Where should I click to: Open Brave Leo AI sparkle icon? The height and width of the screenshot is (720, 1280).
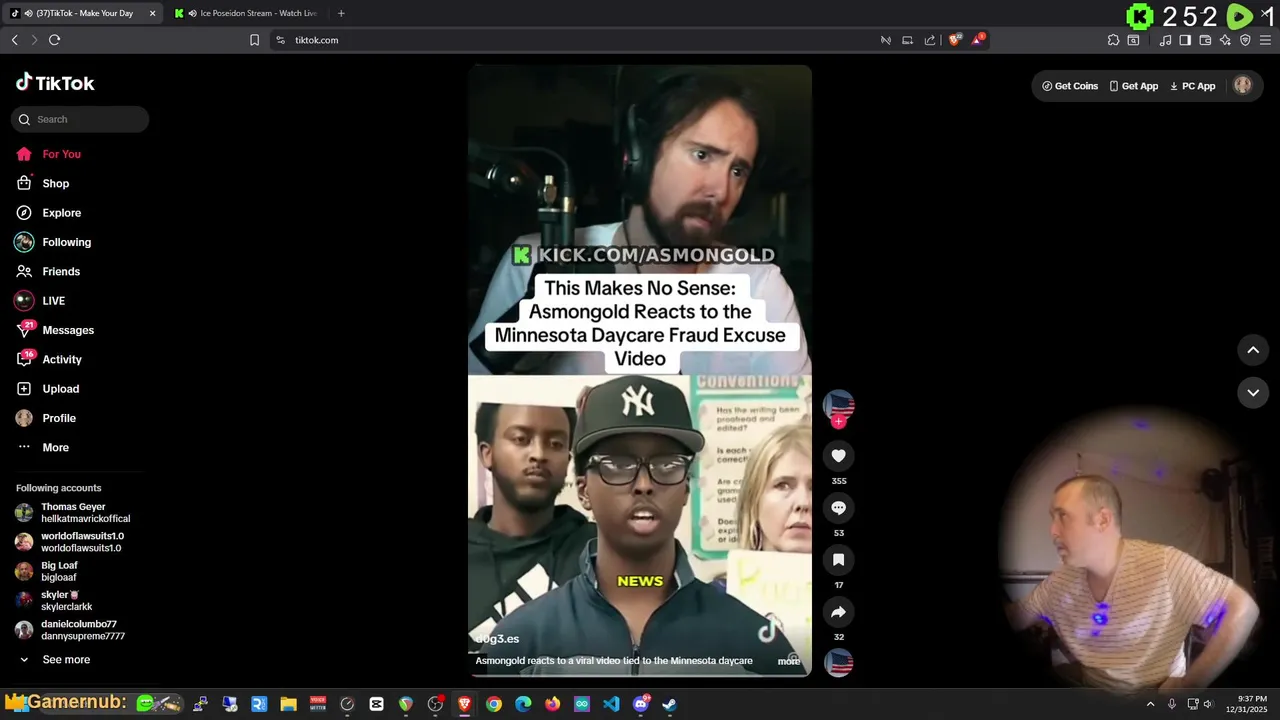click(x=1225, y=40)
